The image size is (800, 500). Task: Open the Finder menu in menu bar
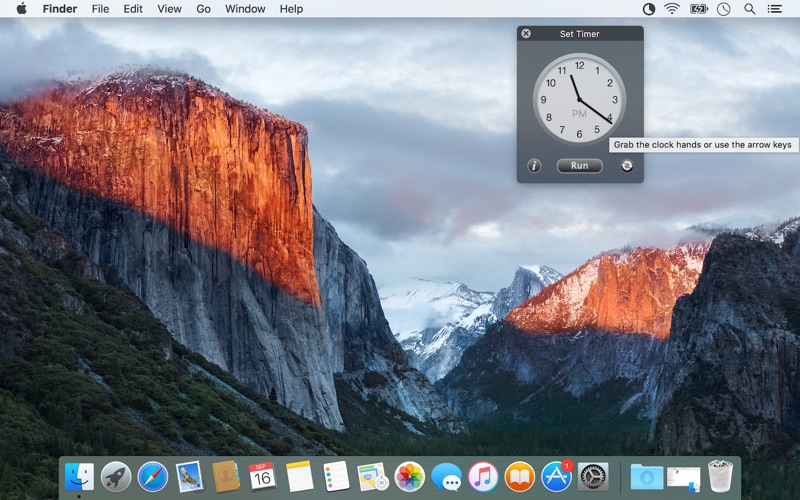click(60, 9)
